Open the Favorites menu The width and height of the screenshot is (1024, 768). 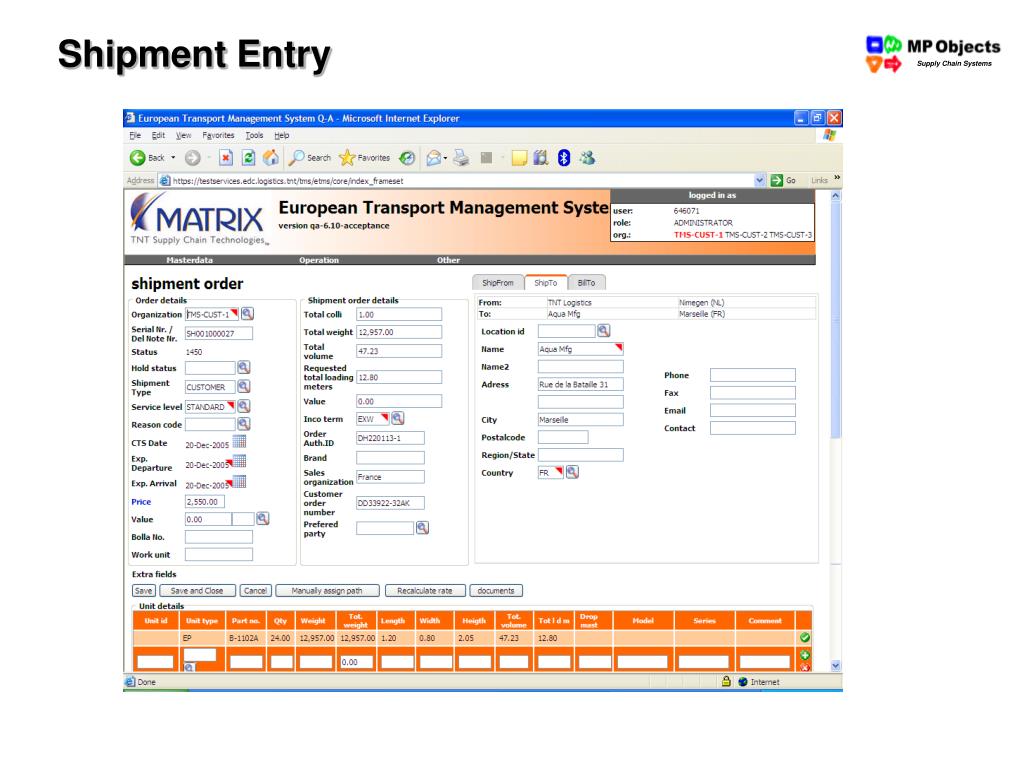[218, 136]
